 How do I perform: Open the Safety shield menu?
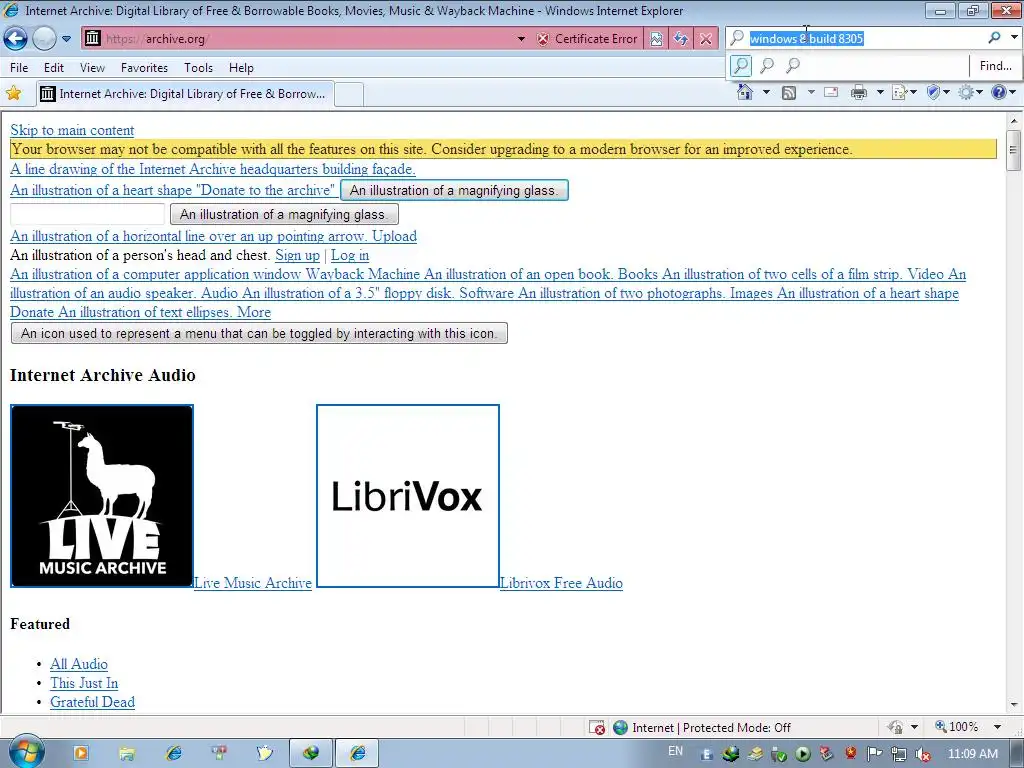[x=938, y=93]
